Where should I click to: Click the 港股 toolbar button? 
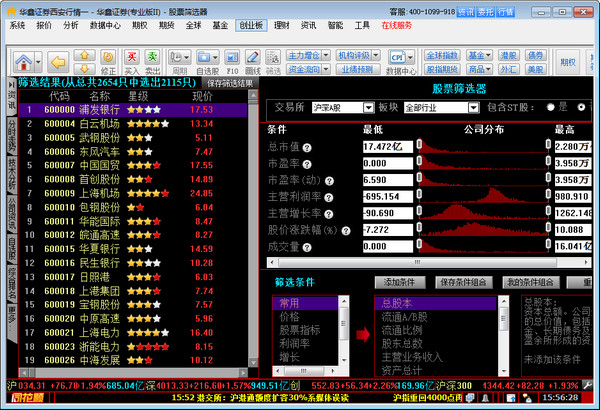pos(508,55)
